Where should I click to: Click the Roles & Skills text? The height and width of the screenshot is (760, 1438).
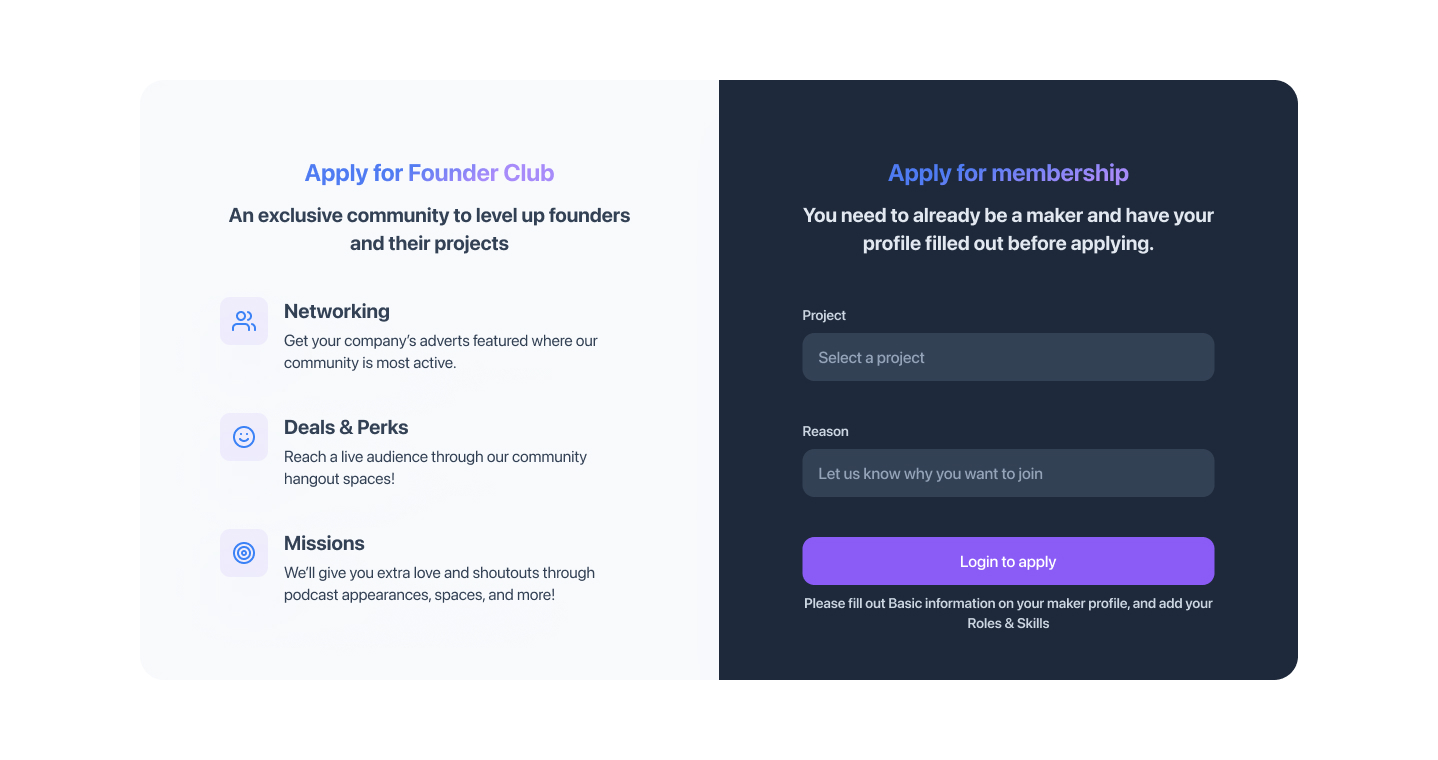point(1008,623)
